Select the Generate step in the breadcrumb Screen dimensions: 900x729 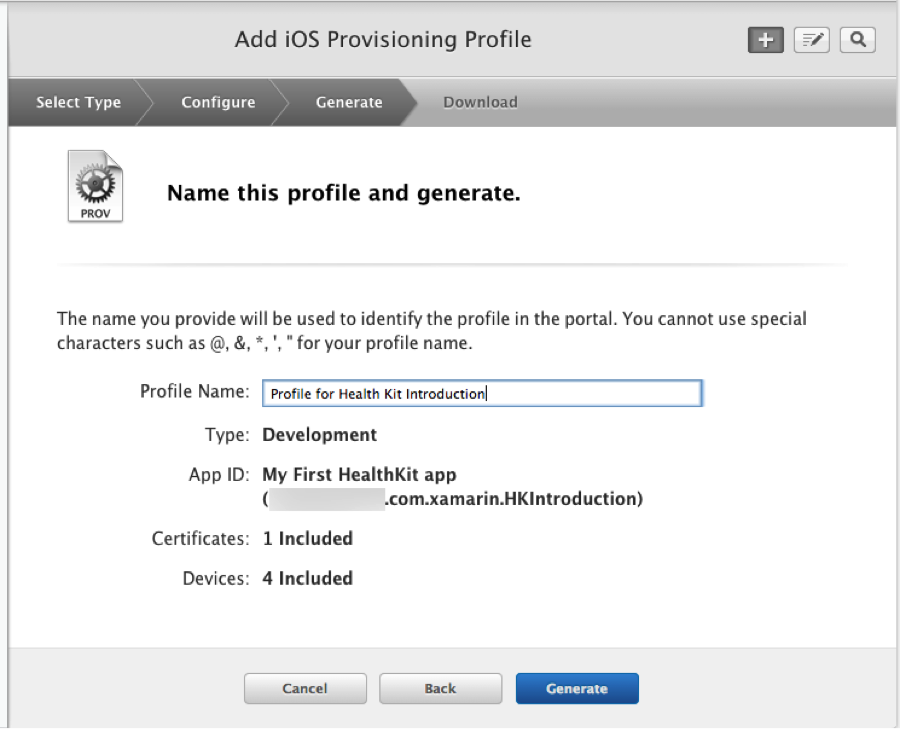pos(348,102)
